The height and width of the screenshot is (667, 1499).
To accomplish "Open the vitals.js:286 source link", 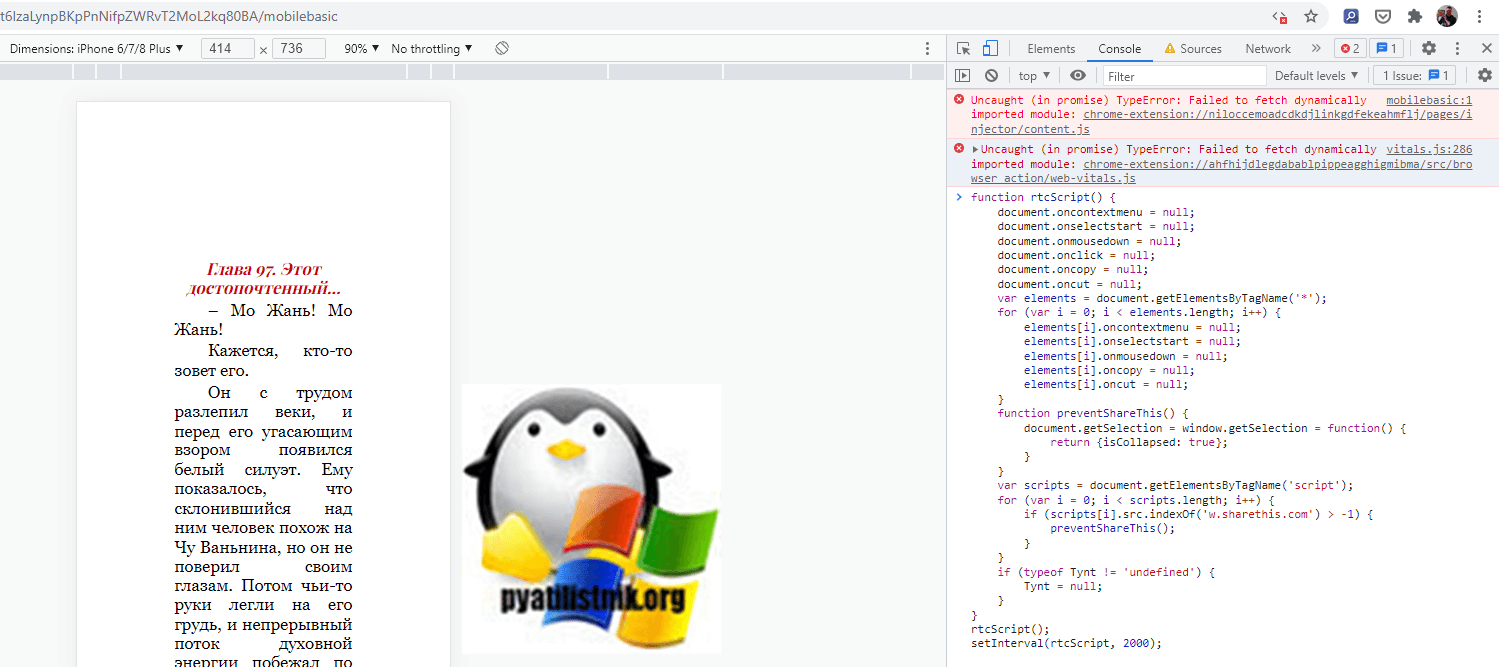I will pyautogui.click(x=1429, y=149).
